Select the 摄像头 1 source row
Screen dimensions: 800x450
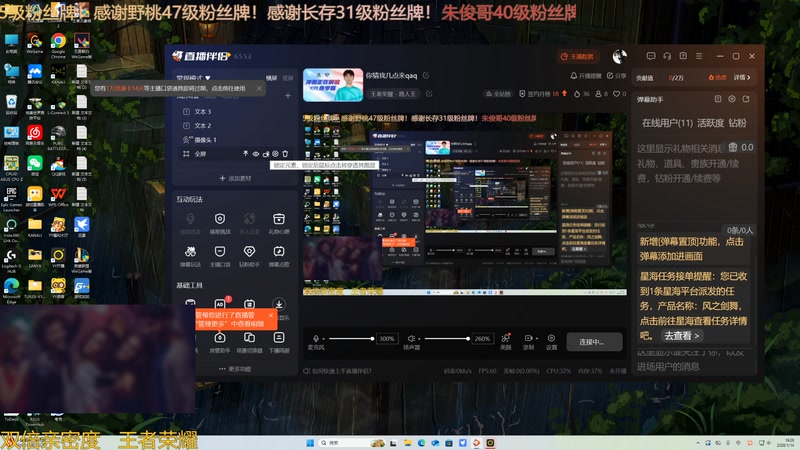click(235, 139)
